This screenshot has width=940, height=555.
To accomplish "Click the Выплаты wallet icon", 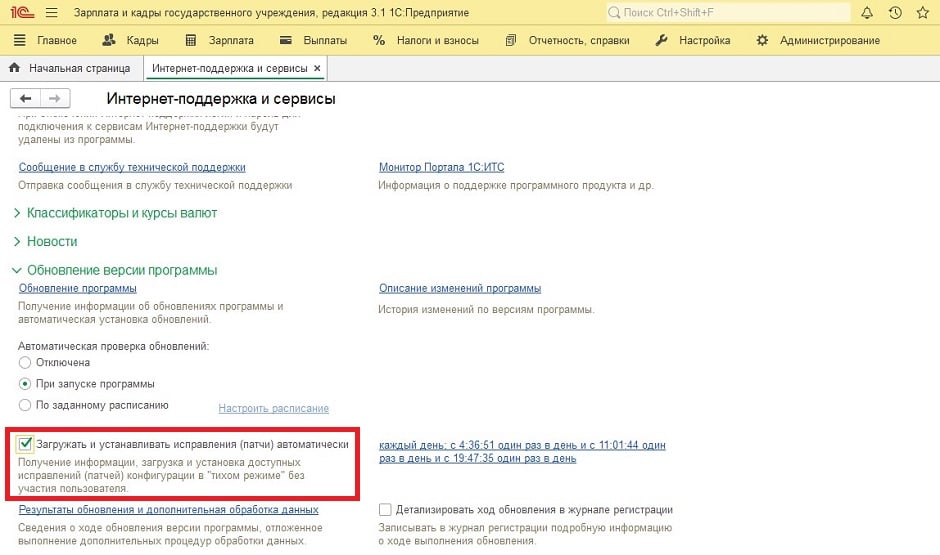I will tap(286, 40).
